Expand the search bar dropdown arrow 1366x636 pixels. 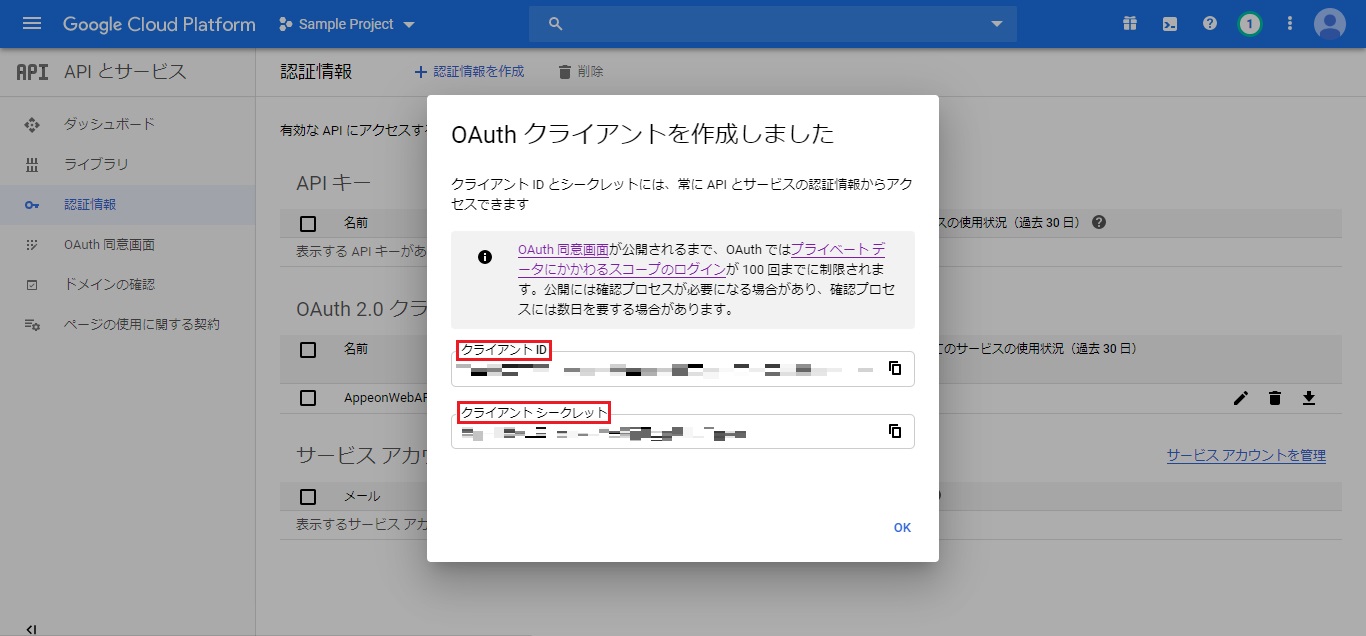coord(995,22)
